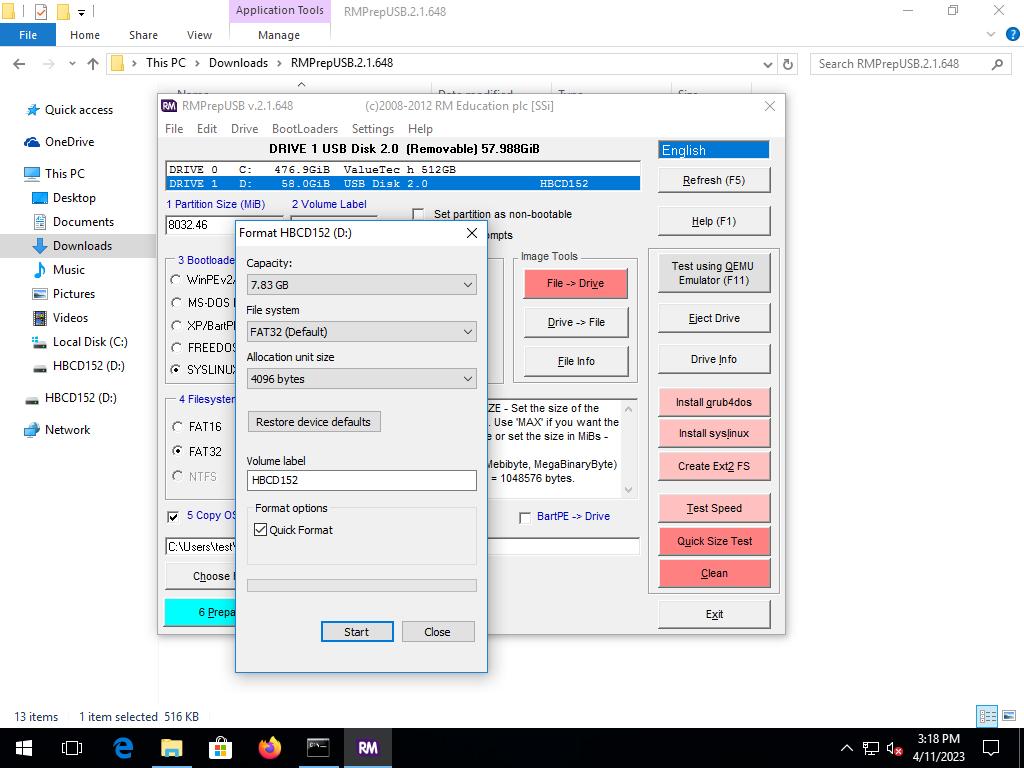Open the Allocation unit size dropdown
The image size is (1024, 768).
[x=361, y=379]
